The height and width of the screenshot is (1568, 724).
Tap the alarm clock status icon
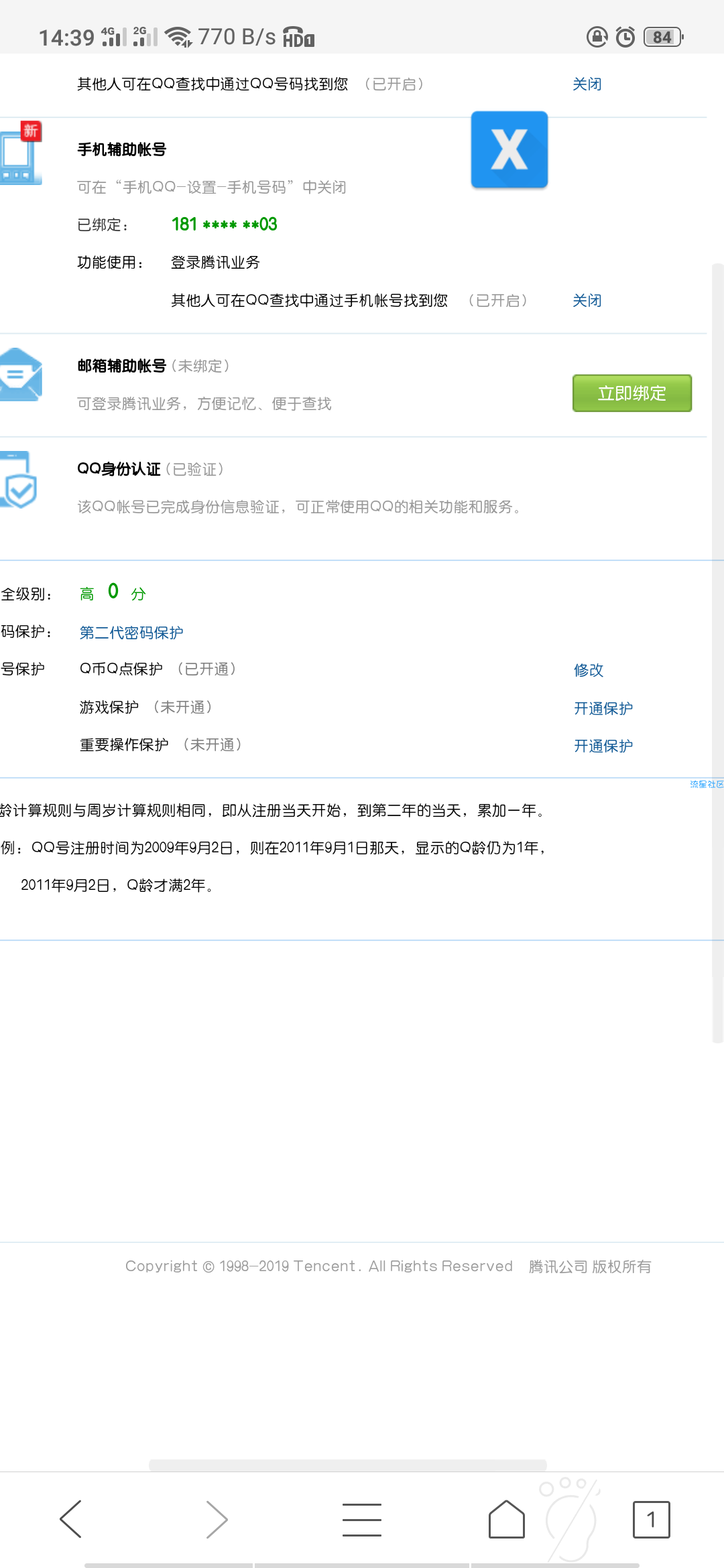point(625,37)
